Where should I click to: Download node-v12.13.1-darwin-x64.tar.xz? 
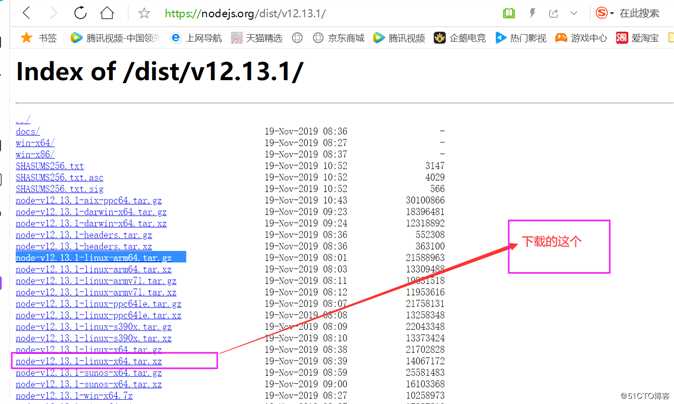point(91,223)
